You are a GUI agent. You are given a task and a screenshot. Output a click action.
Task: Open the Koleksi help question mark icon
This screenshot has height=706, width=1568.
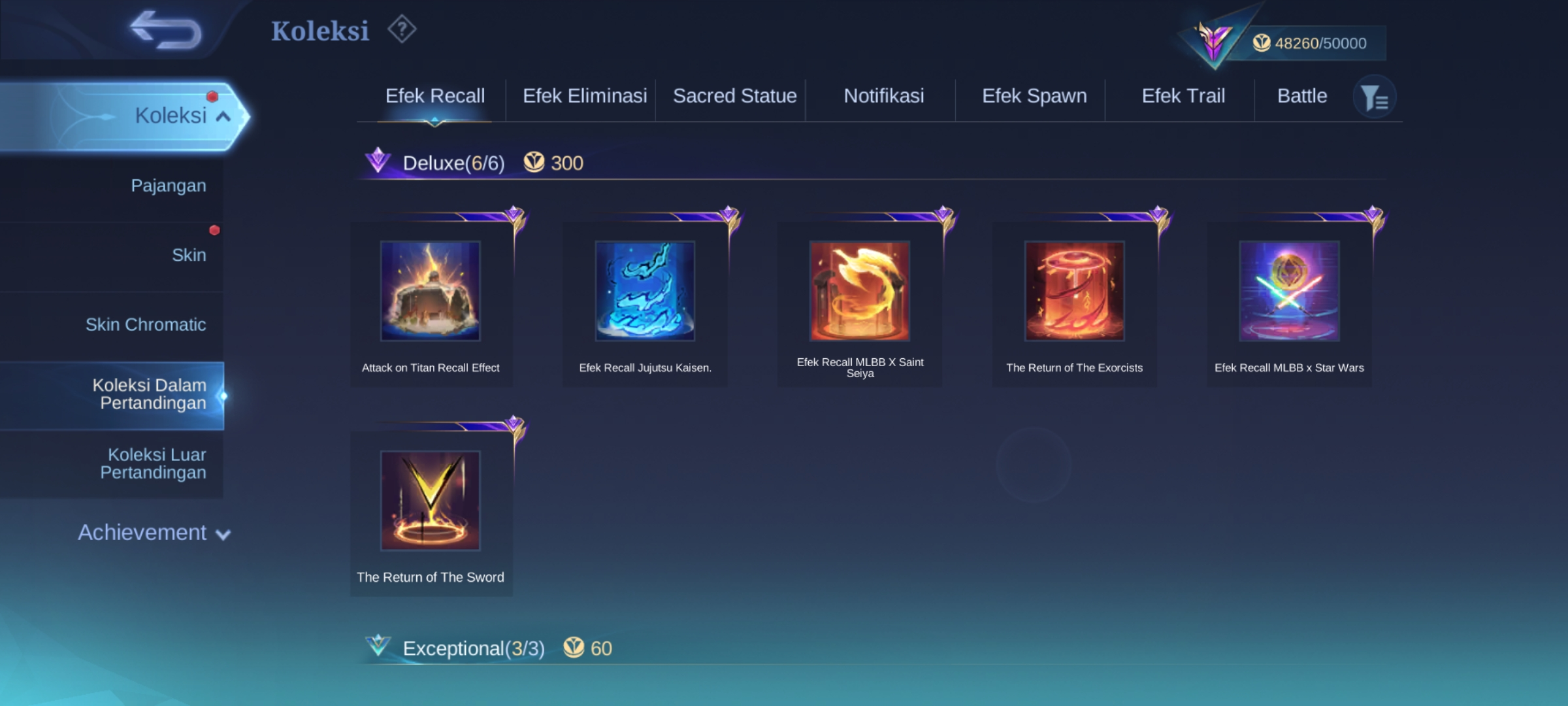tap(402, 29)
